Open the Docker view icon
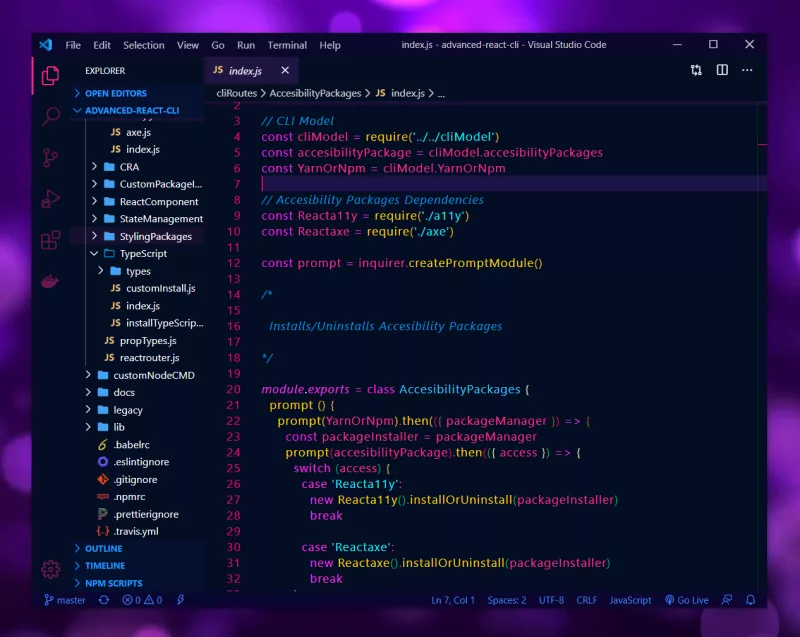Screen dimensions: 800x637 pos(50,281)
